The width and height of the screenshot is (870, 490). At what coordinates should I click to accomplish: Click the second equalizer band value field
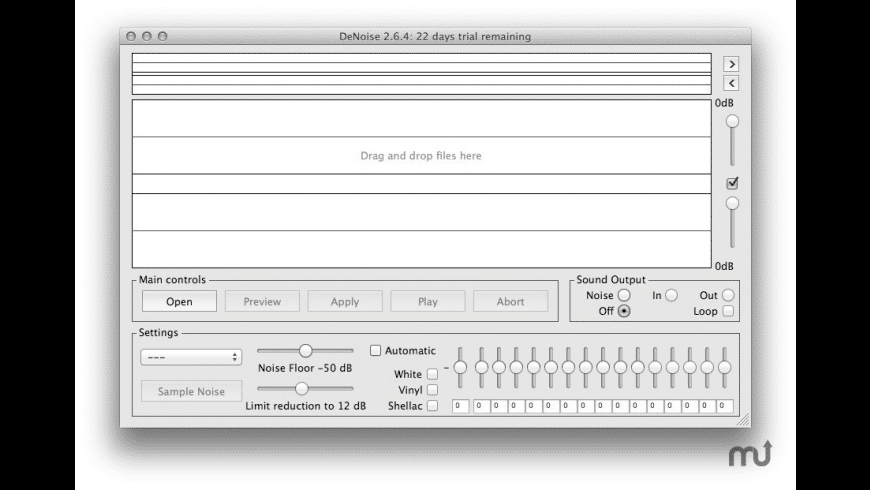click(482, 406)
